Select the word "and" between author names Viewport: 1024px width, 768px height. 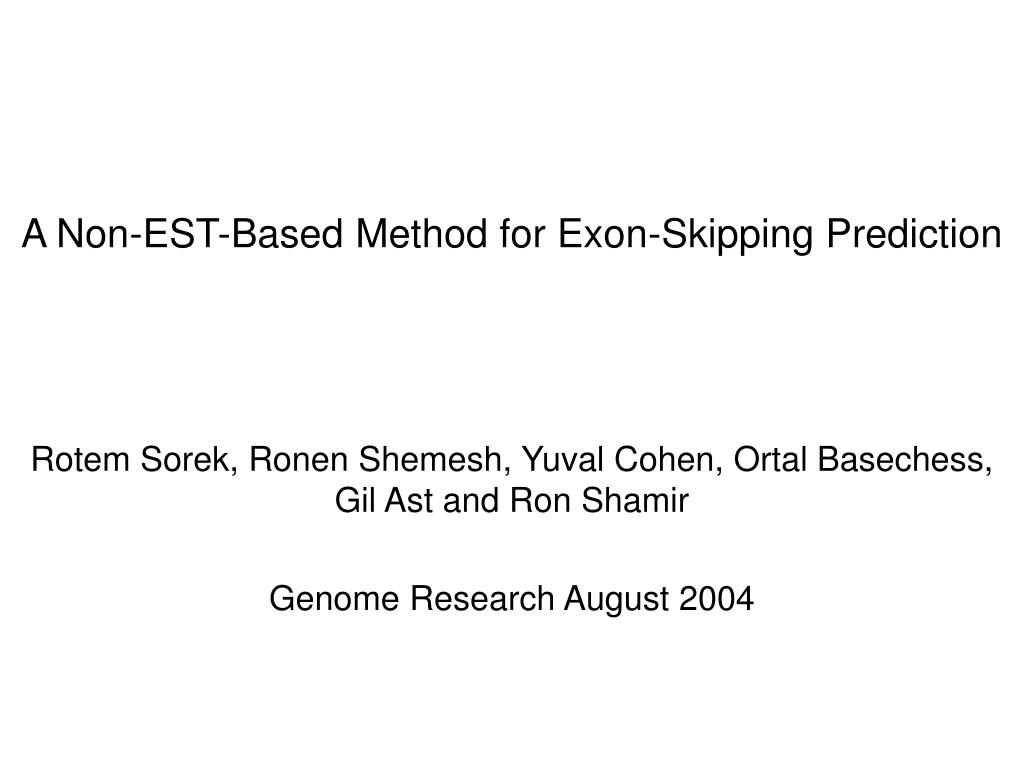point(470,500)
